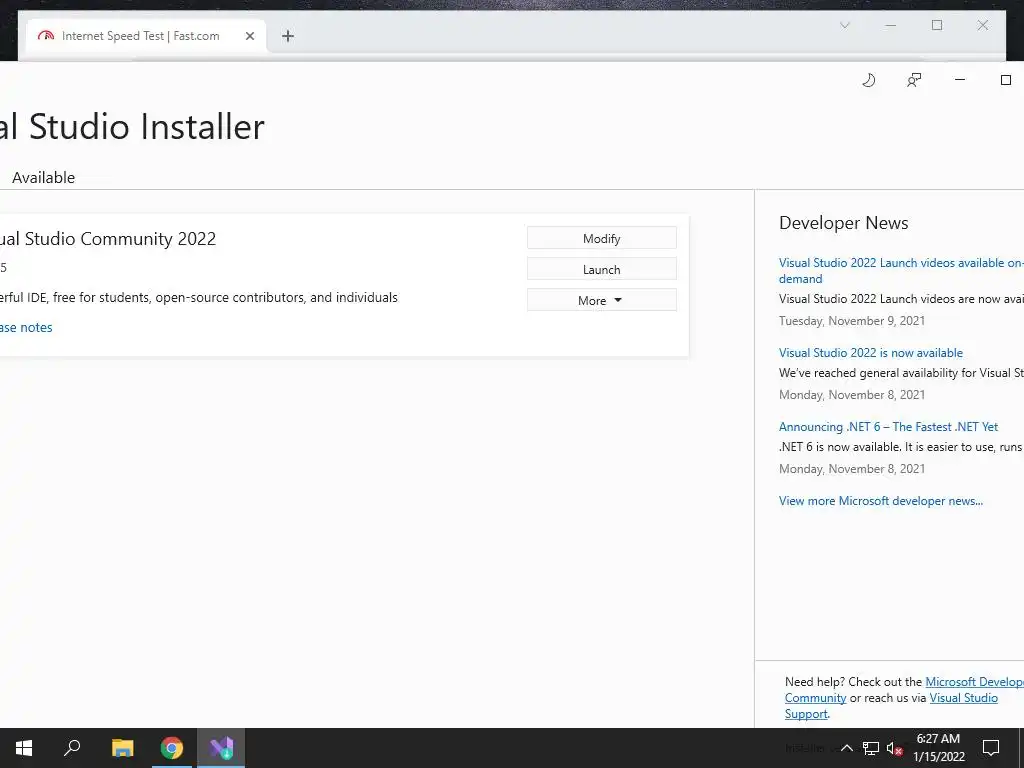Open Visual Studio 2022 Launch videos article
The height and width of the screenshot is (768, 1024).
[x=901, y=270]
